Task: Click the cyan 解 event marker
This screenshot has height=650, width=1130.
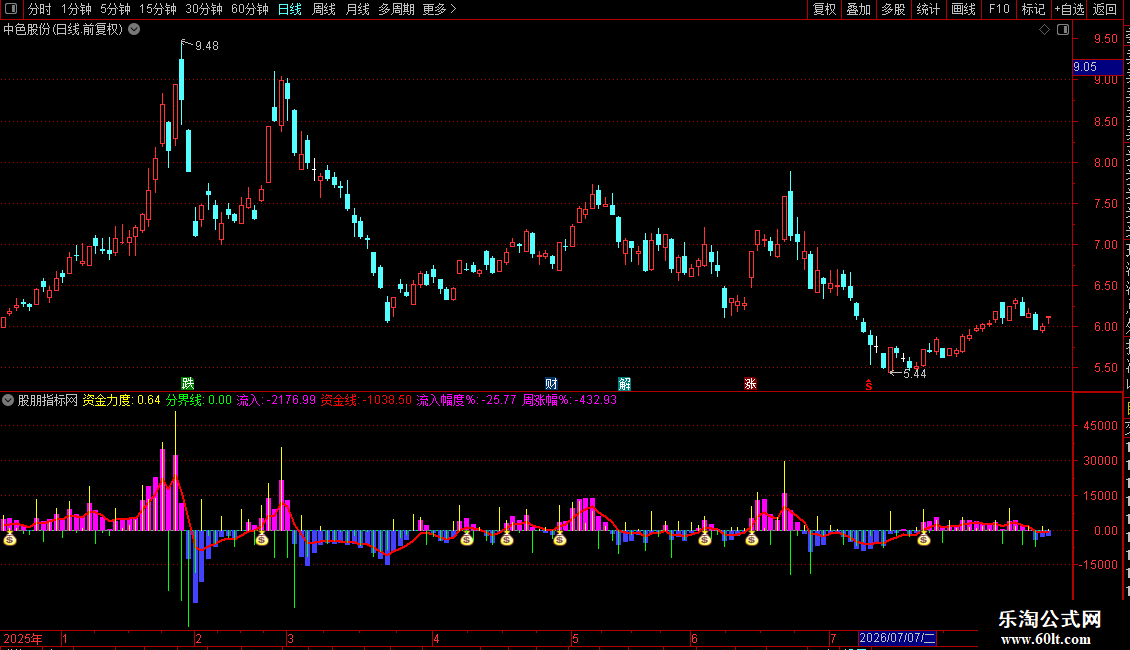Action: click(624, 383)
